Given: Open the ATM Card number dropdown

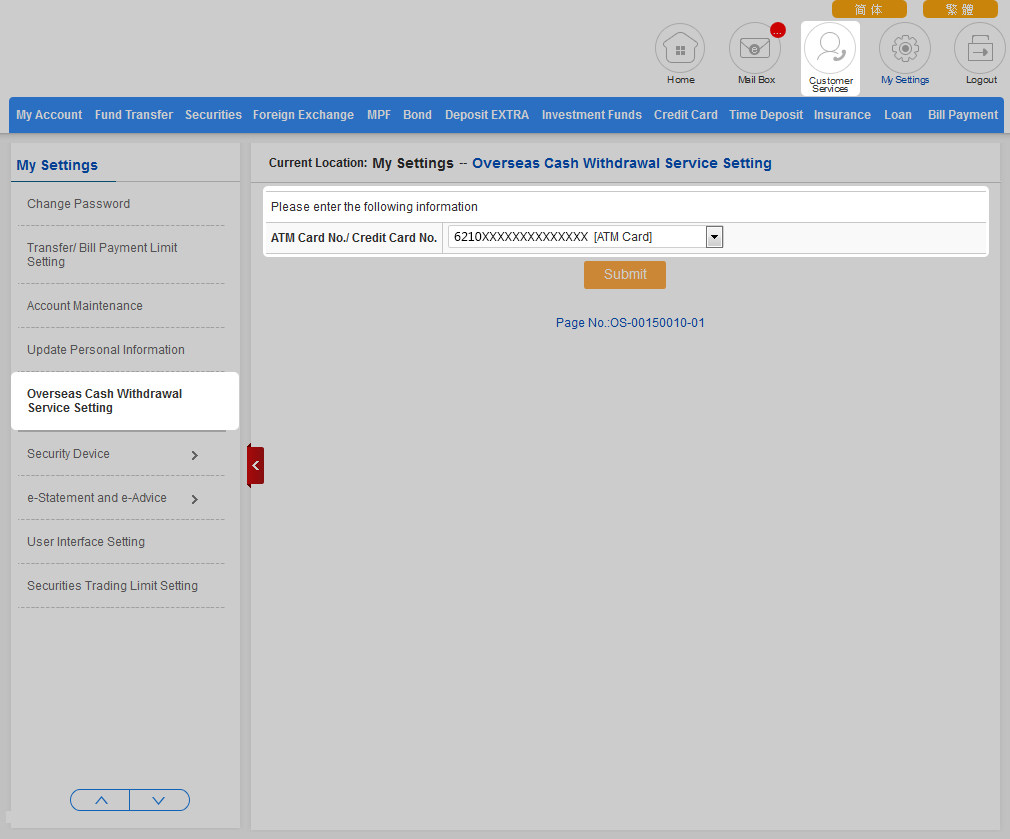Looking at the screenshot, I should pos(714,237).
